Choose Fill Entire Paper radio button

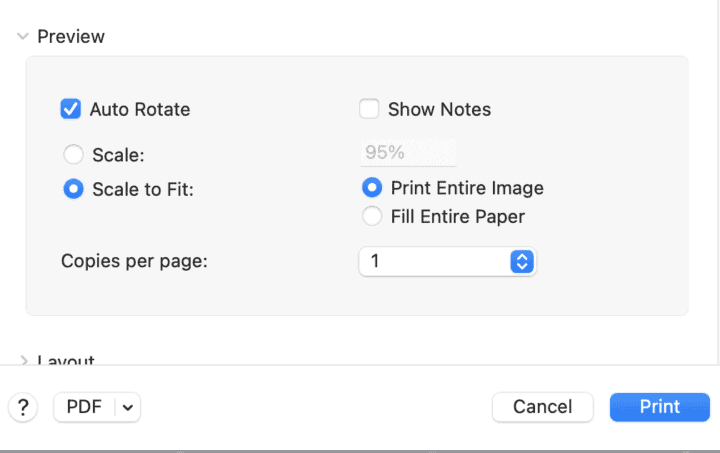(x=372, y=216)
